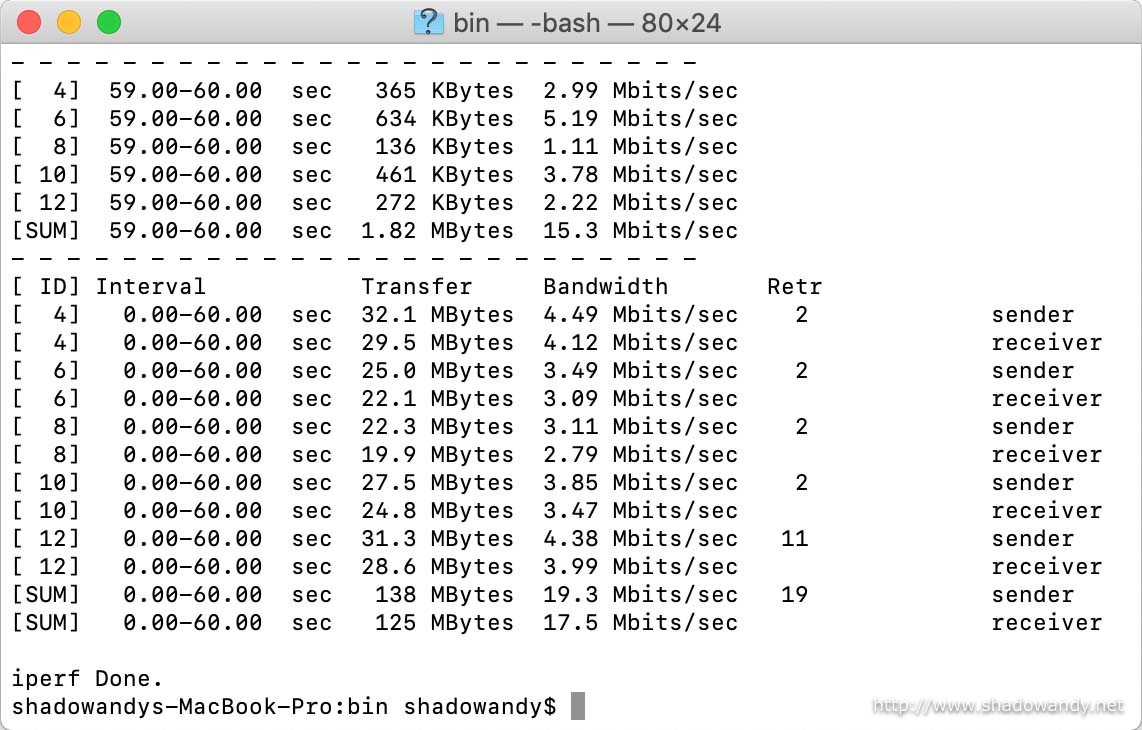Click the 138 MBytes SUM transfer value
Screen dimensions: 1142x730
point(444,594)
